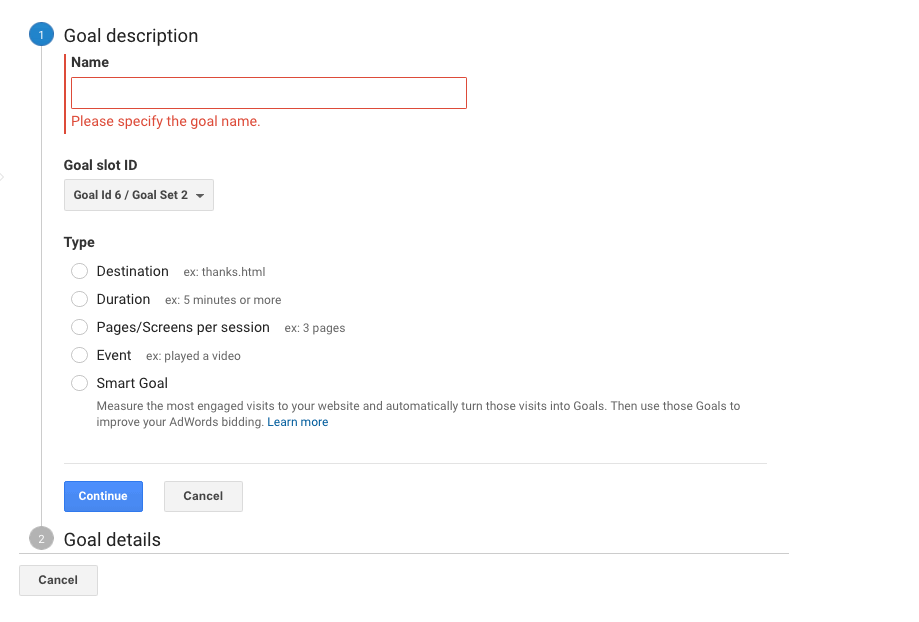919x622 pixels.
Task: Click the Goal details section heading
Action: (112, 539)
